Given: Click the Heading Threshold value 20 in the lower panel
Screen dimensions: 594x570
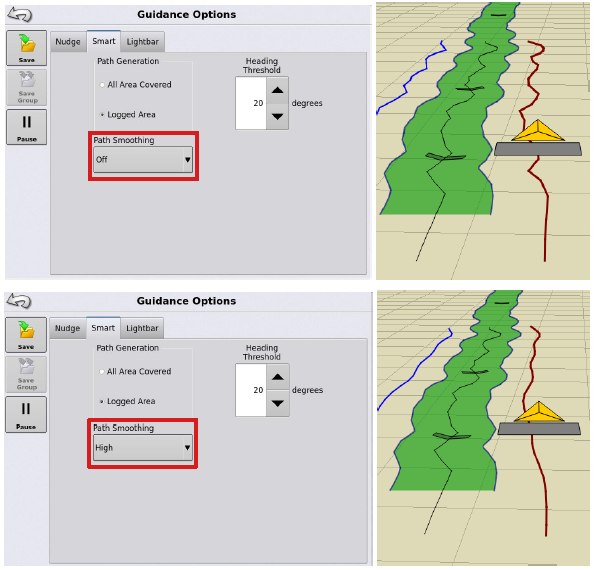Looking at the screenshot, I should (x=251, y=390).
